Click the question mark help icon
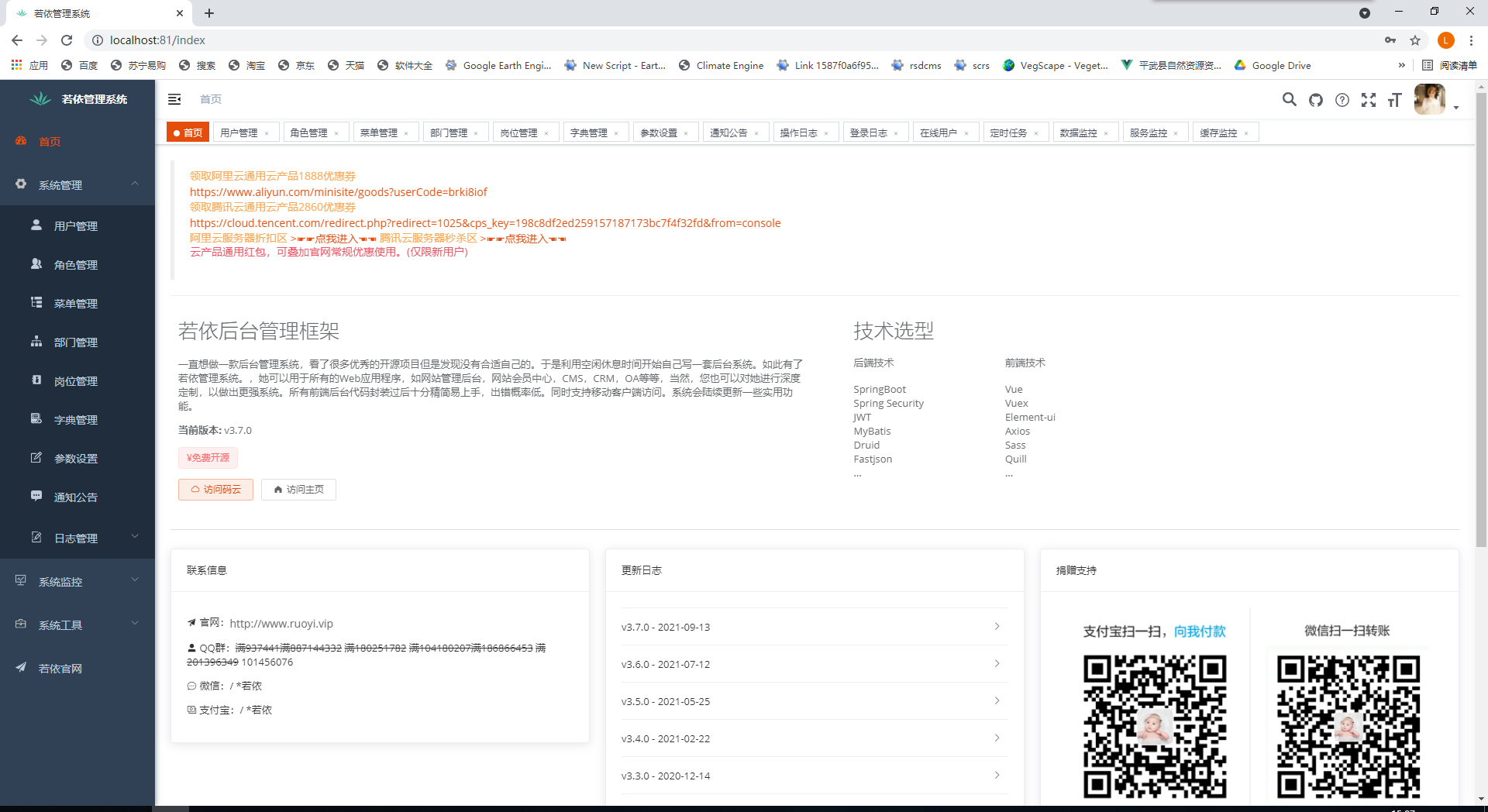The image size is (1488, 812). [x=1342, y=100]
